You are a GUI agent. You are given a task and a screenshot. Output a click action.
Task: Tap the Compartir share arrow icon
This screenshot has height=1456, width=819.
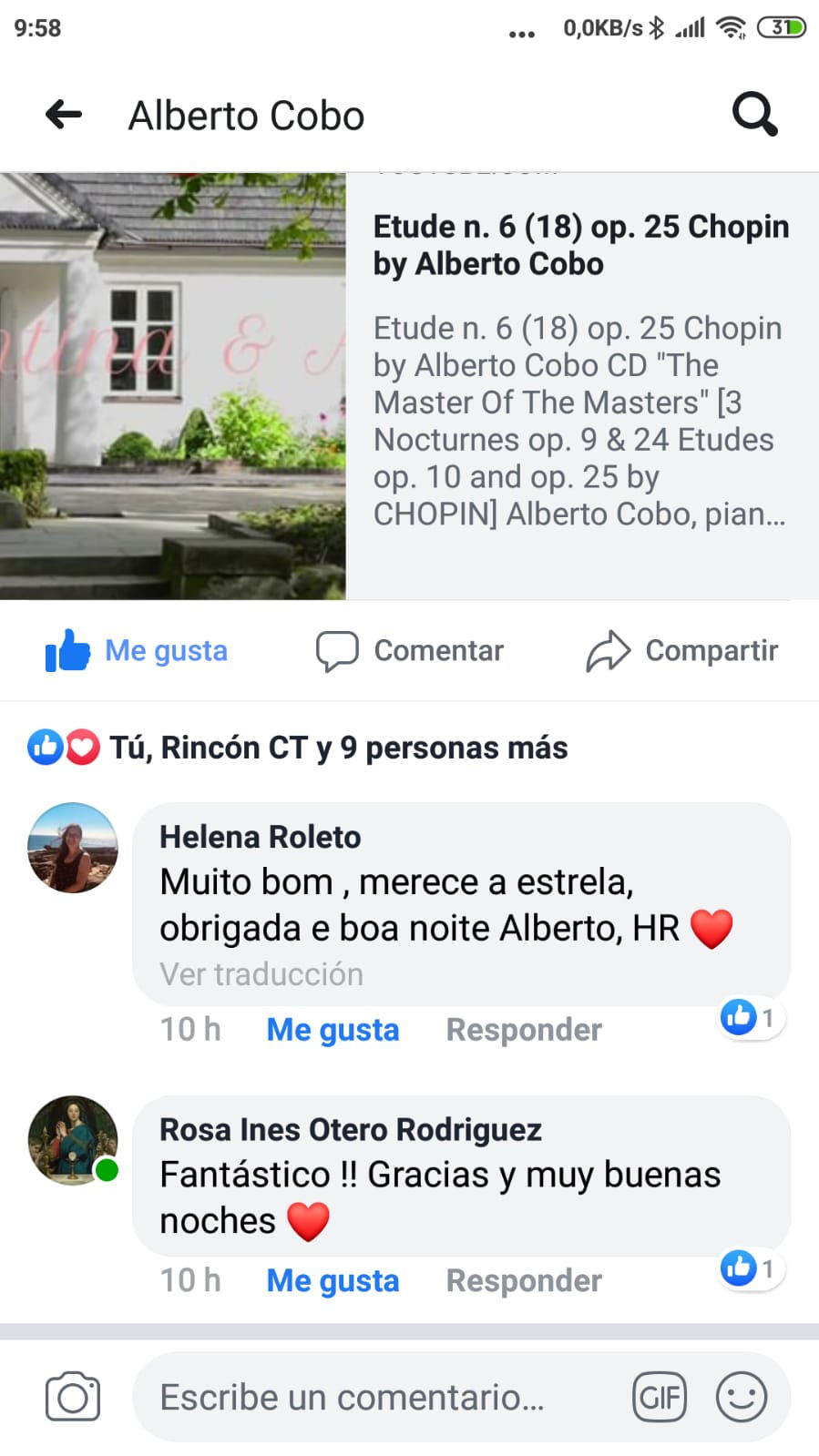point(608,651)
